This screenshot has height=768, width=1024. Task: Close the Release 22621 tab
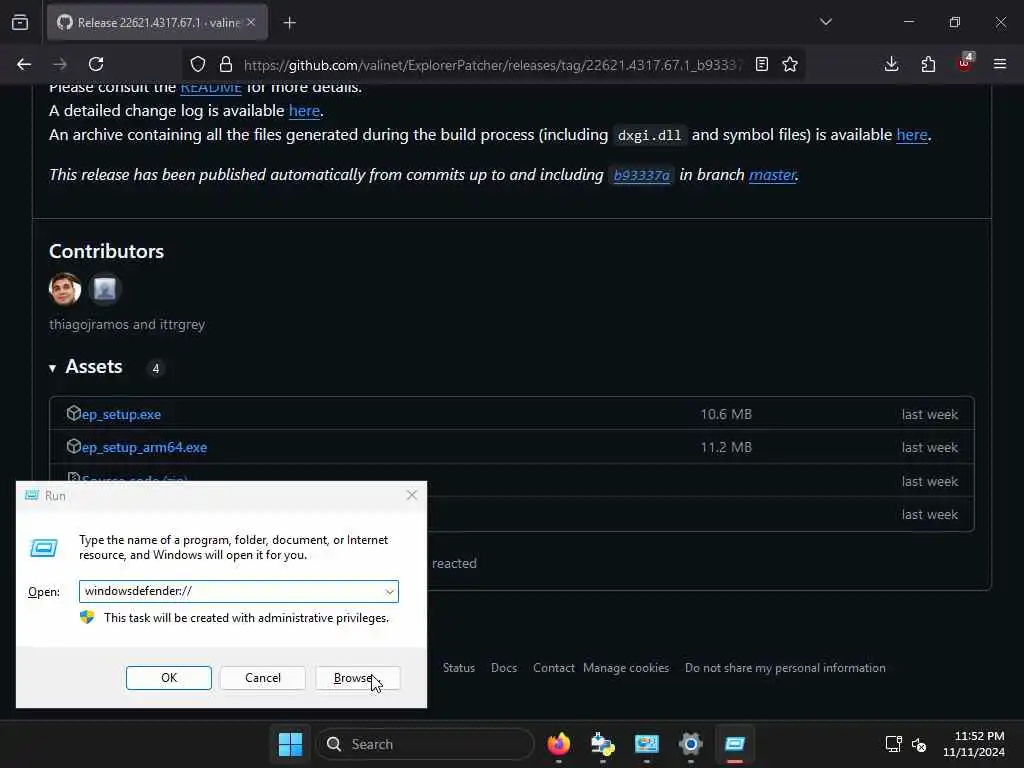coord(251,22)
